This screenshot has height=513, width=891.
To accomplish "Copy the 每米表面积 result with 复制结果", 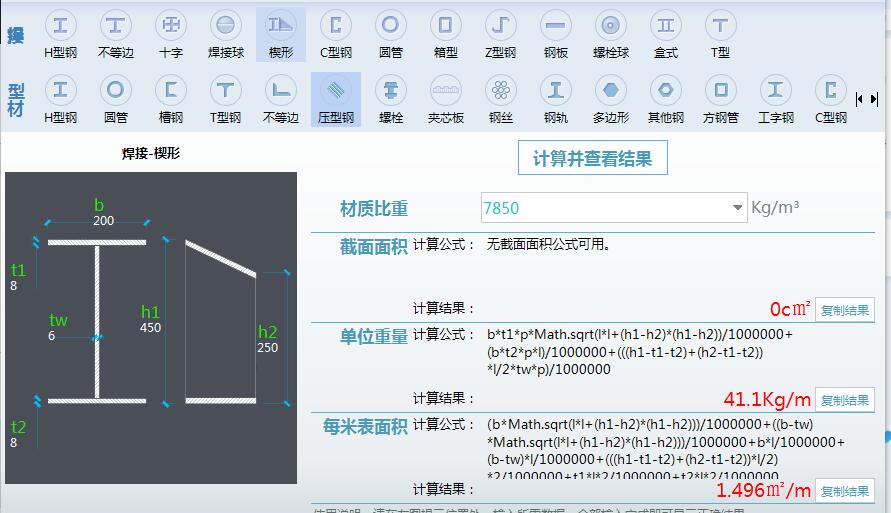I will pyautogui.click(x=844, y=491).
